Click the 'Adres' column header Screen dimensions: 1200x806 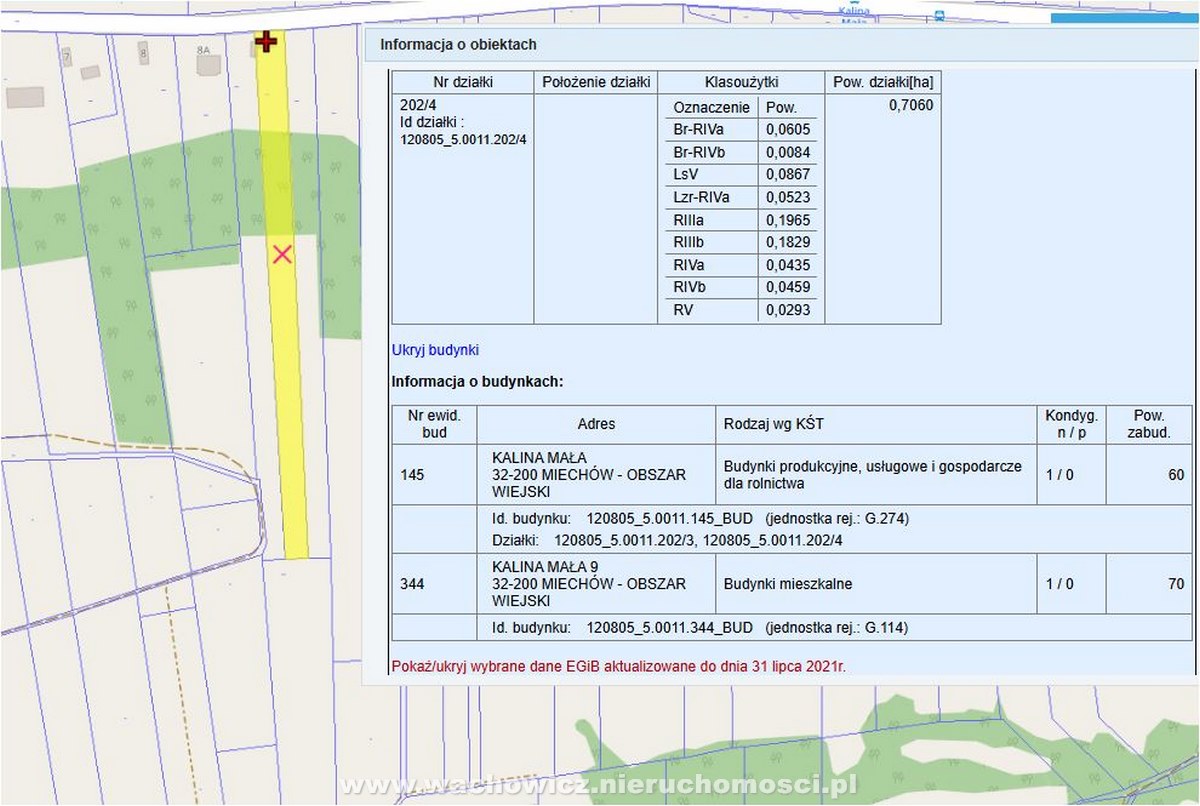tap(596, 424)
